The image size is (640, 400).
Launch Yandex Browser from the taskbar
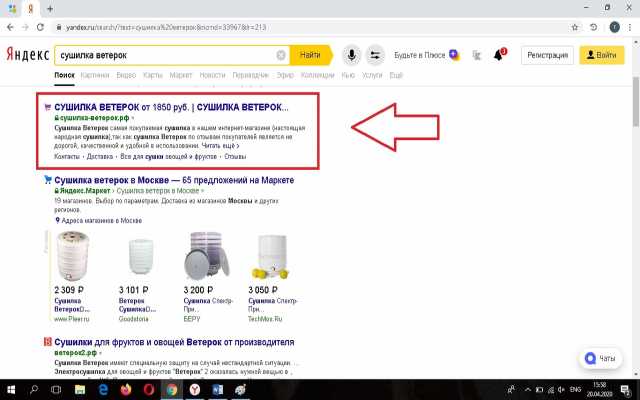tap(195, 390)
